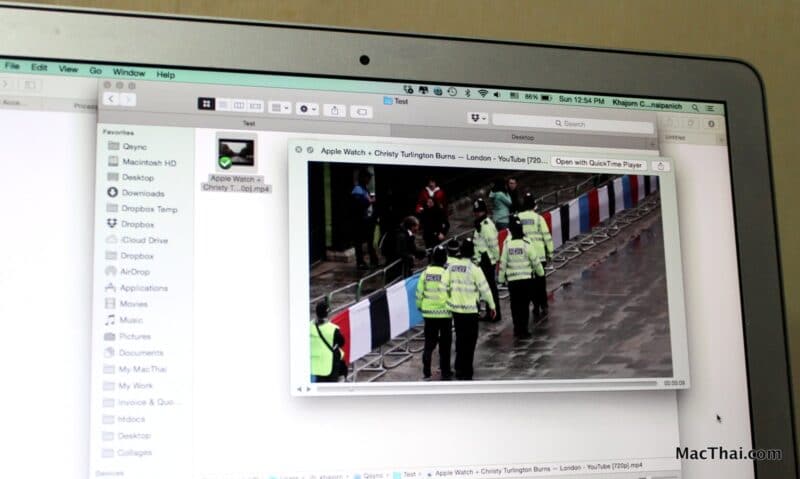Open the Dropbox toolbar dropdown

pyautogui.click(x=477, y=118)
